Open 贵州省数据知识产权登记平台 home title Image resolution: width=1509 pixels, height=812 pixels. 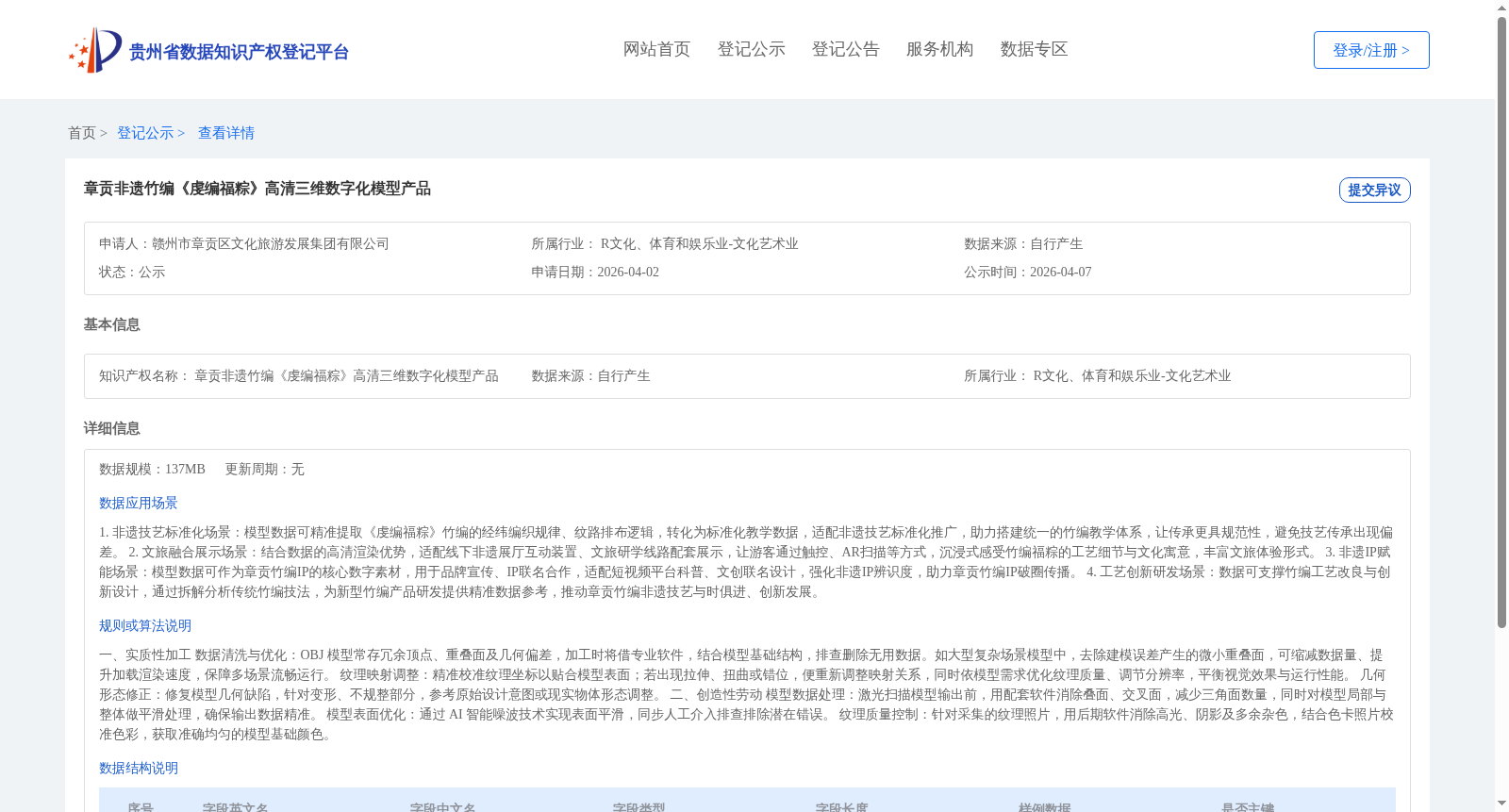coord(239,52)
